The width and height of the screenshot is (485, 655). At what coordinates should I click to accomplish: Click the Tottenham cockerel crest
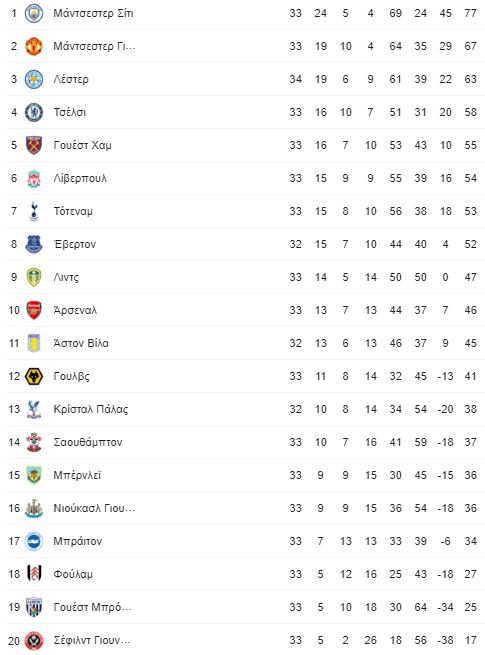click(x=34, y=211)
